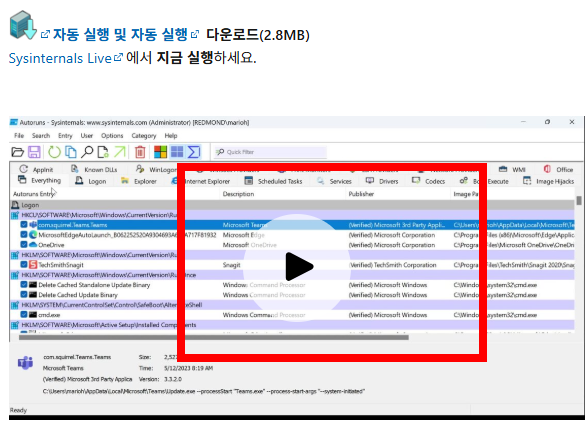585x444 pixels.
Task: Switch to the Drivers tab
Action: point(382,181)
